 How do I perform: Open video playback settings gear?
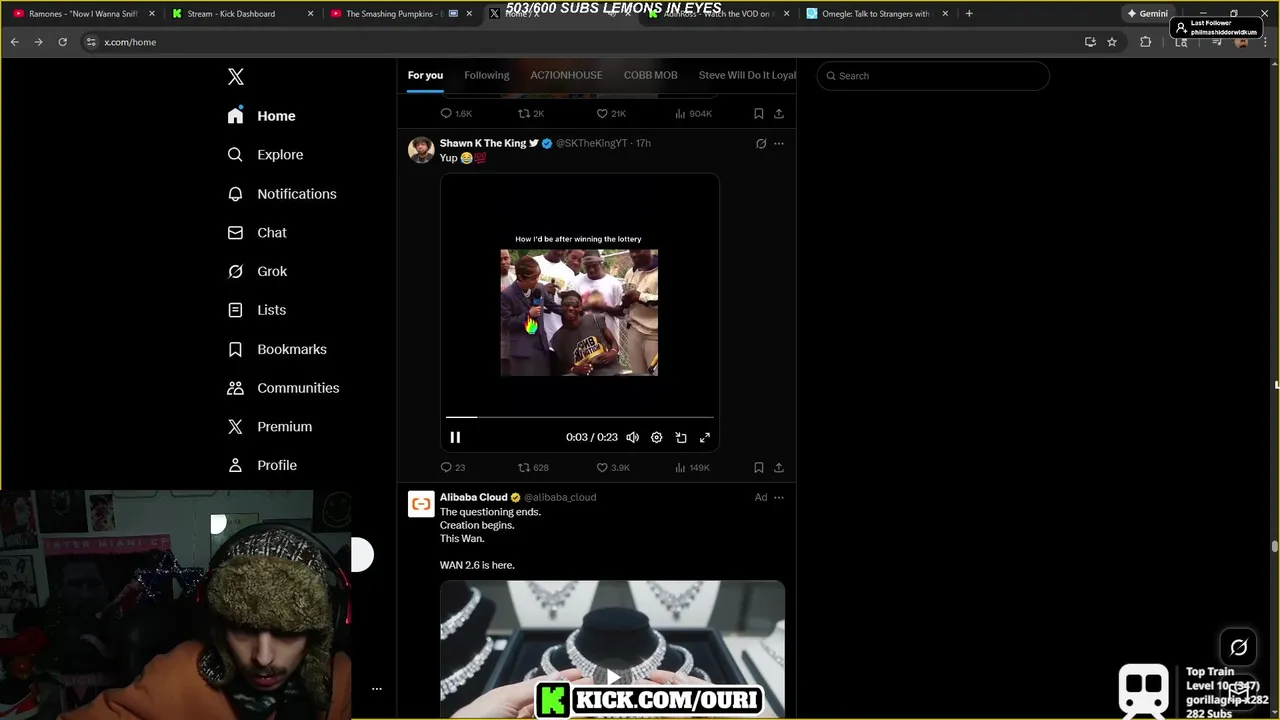(657, 437)
